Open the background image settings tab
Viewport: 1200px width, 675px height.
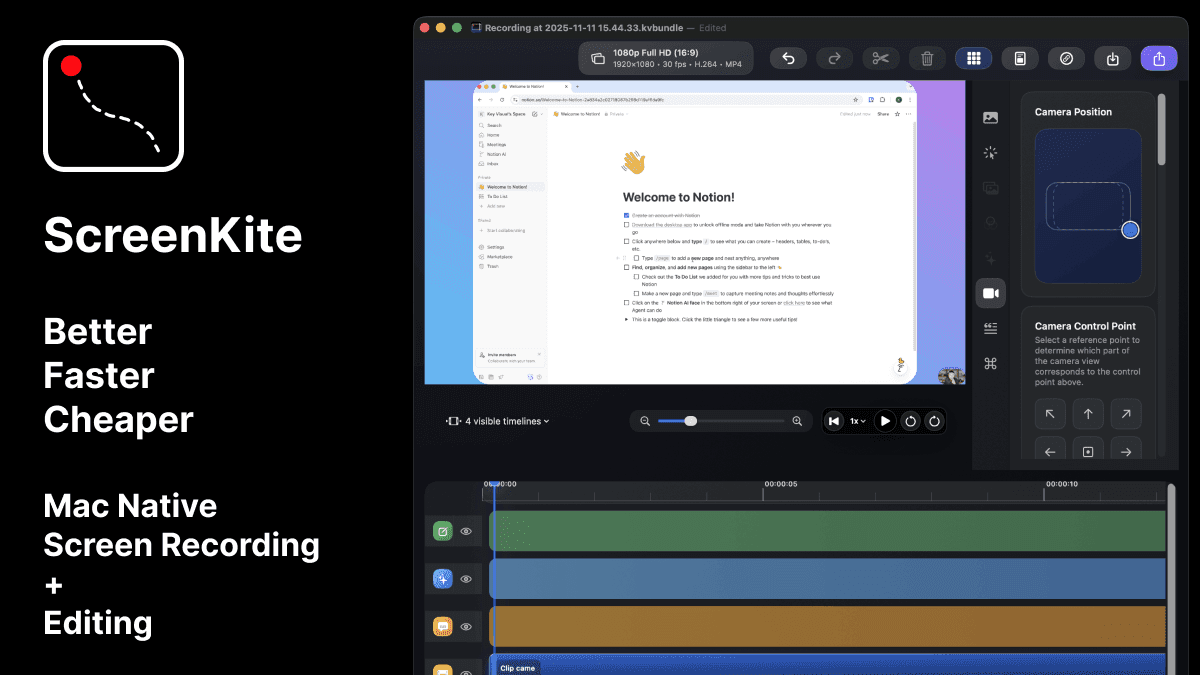(x=990, y=117)
